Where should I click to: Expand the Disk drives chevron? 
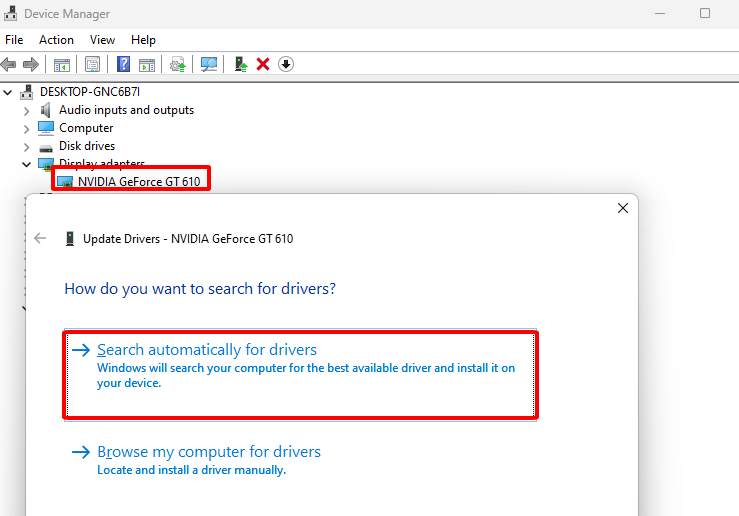click(x=26, y=147)
